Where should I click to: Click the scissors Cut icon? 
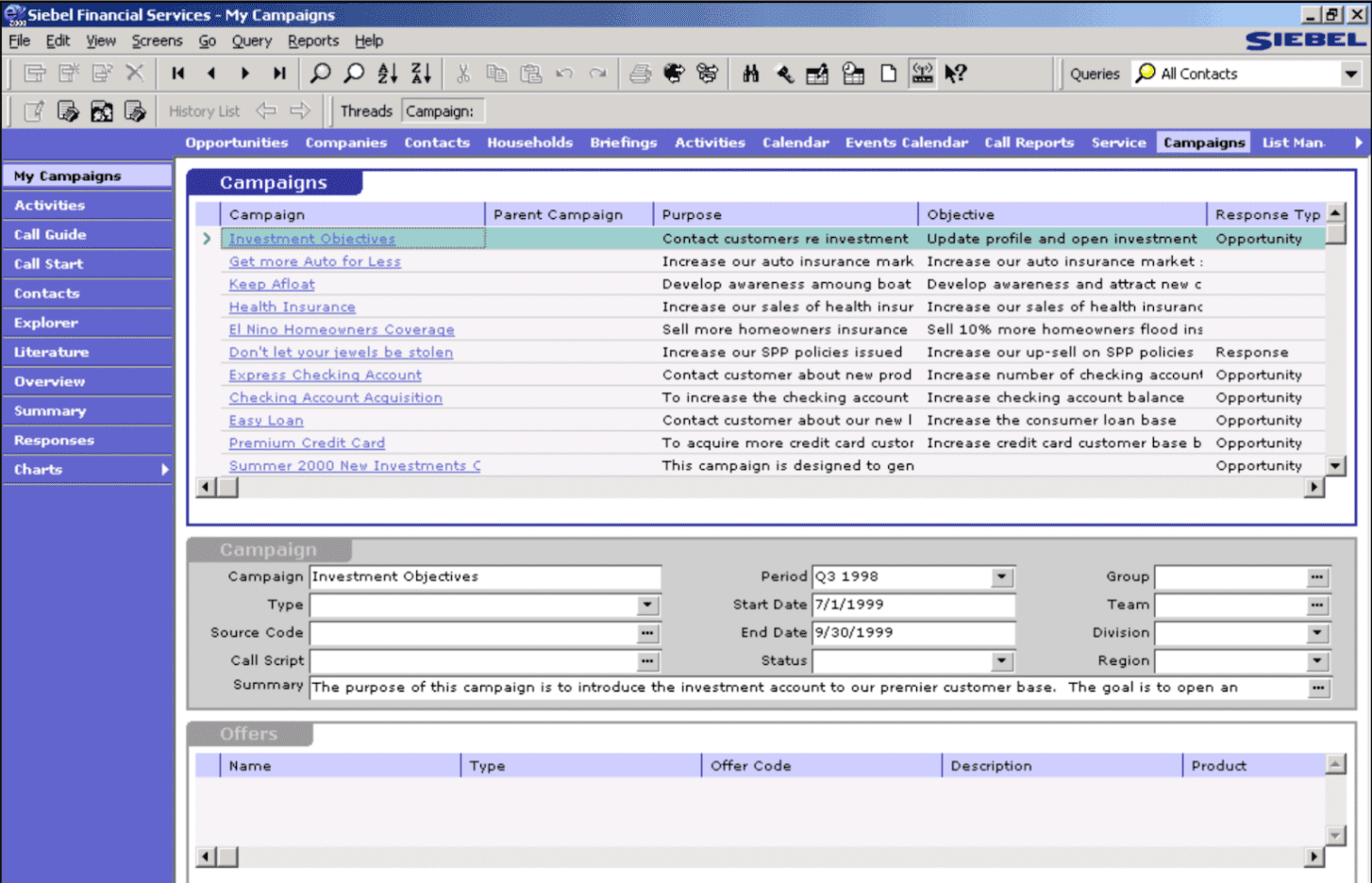462,74
